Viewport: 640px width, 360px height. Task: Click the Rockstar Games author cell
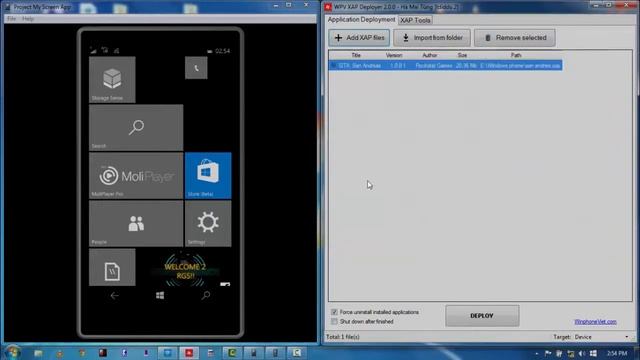(x=433, y=65)
